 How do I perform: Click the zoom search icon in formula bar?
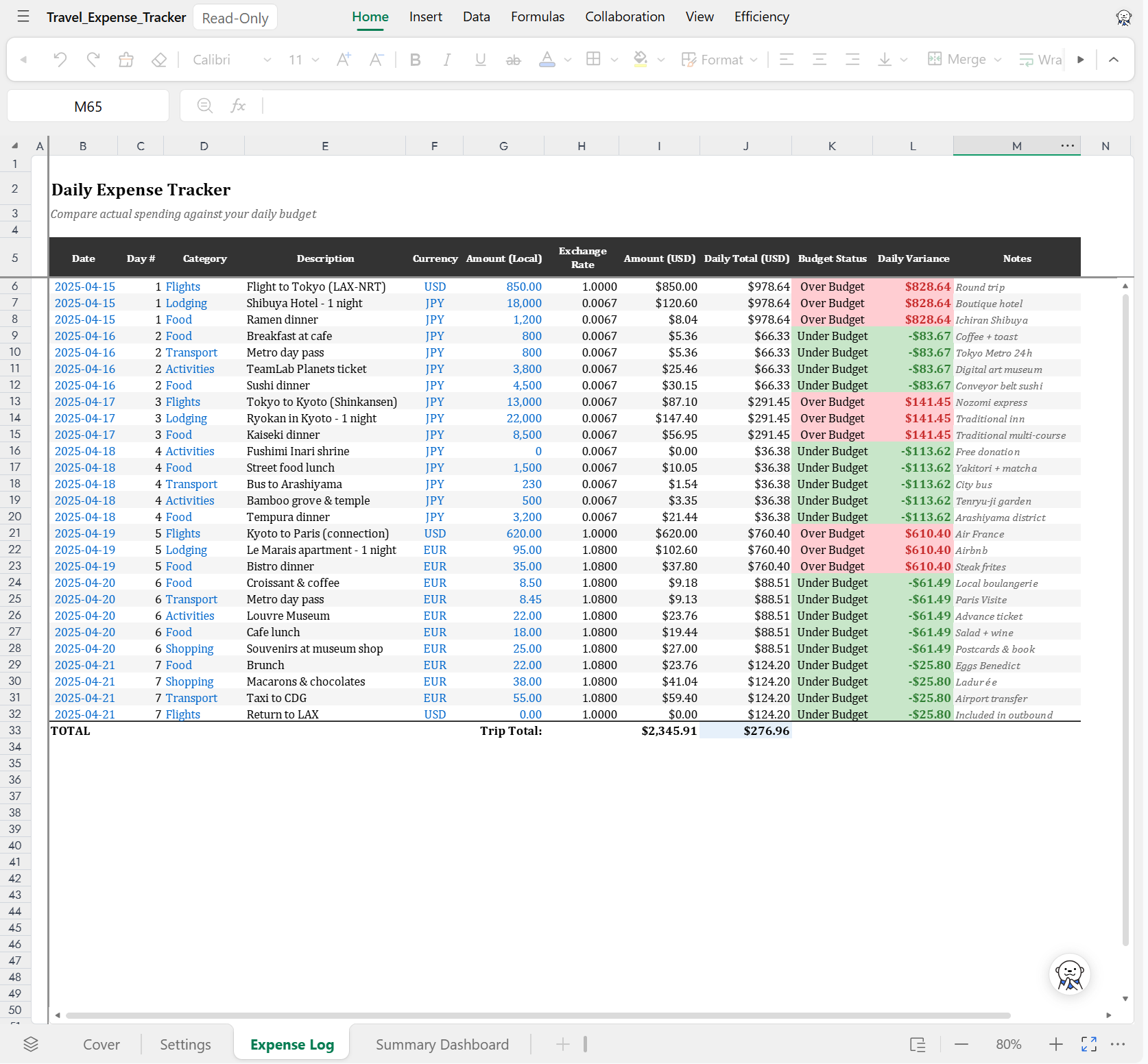[x=204, y=106]
